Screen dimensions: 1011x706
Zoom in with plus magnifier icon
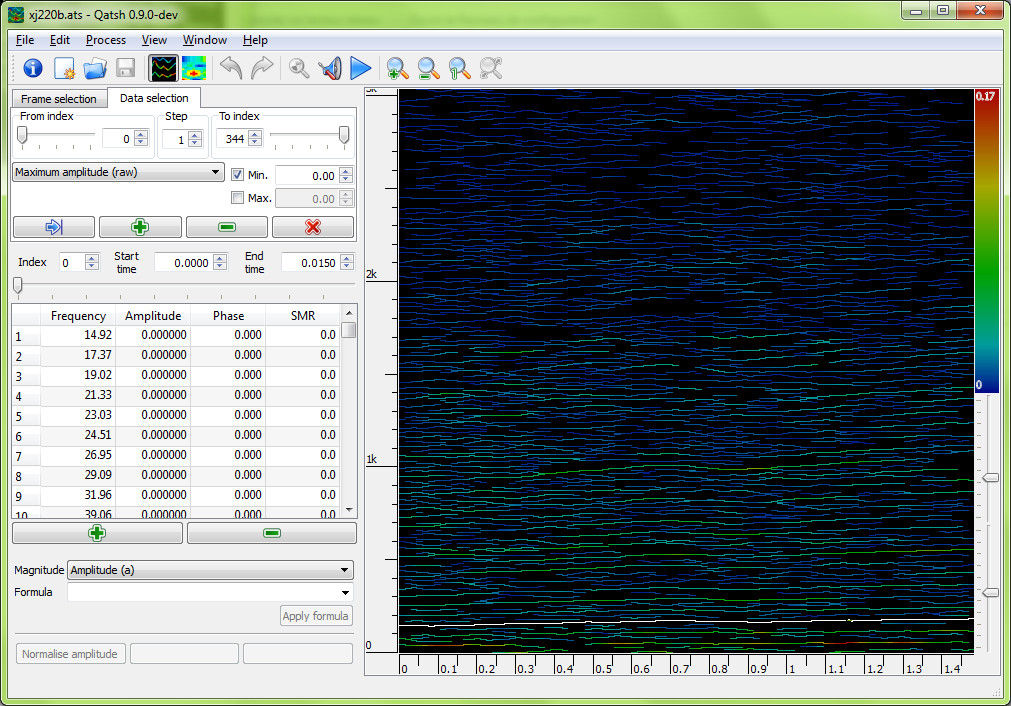pos(397,68)
